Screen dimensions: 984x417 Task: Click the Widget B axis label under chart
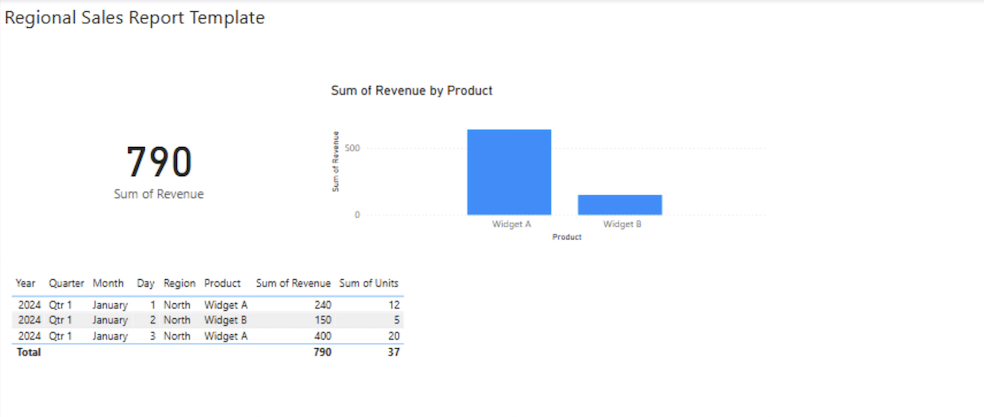click(x=622, y=225)
